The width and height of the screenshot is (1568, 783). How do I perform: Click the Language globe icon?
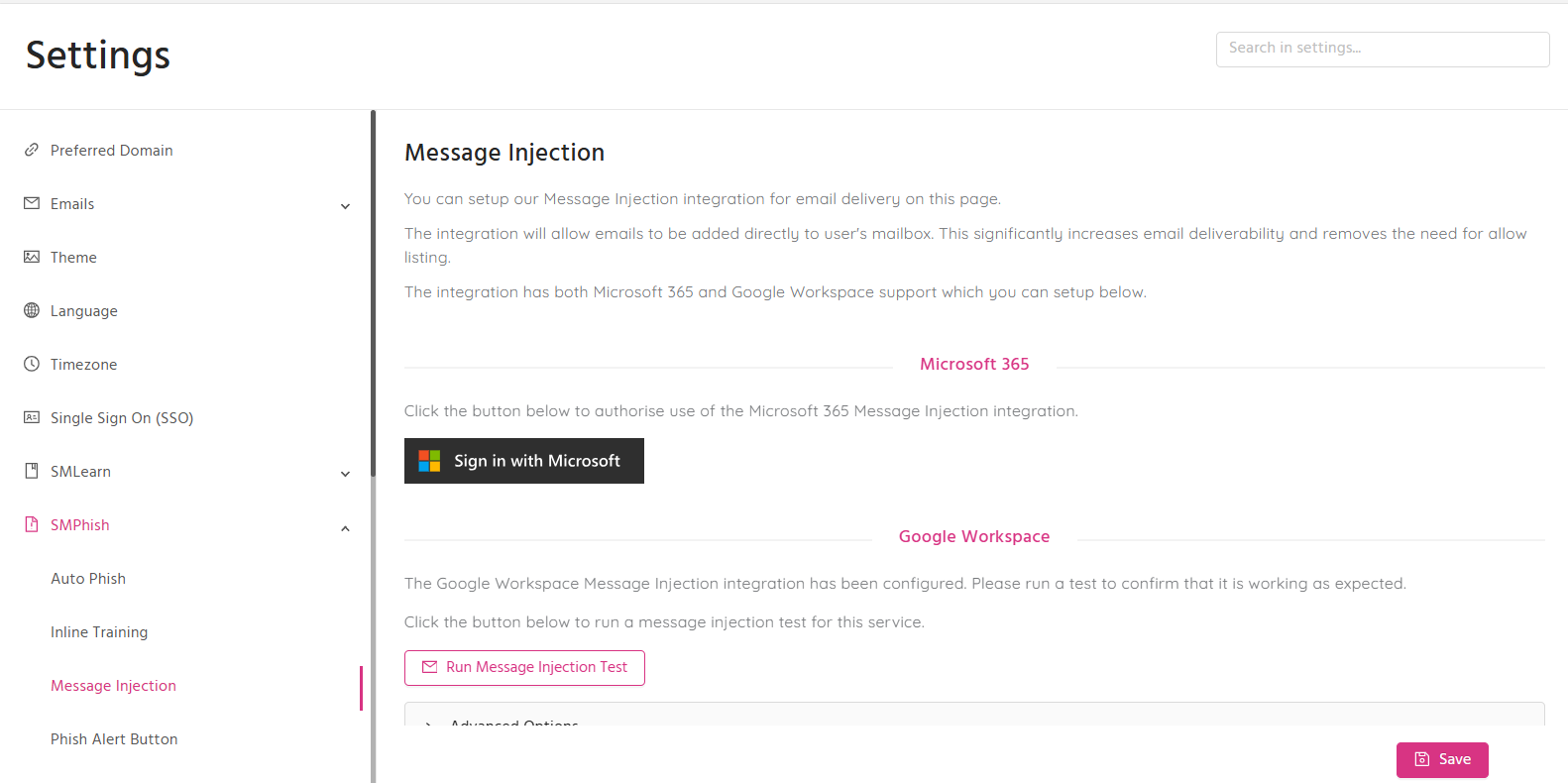click(x=32, y=310)
